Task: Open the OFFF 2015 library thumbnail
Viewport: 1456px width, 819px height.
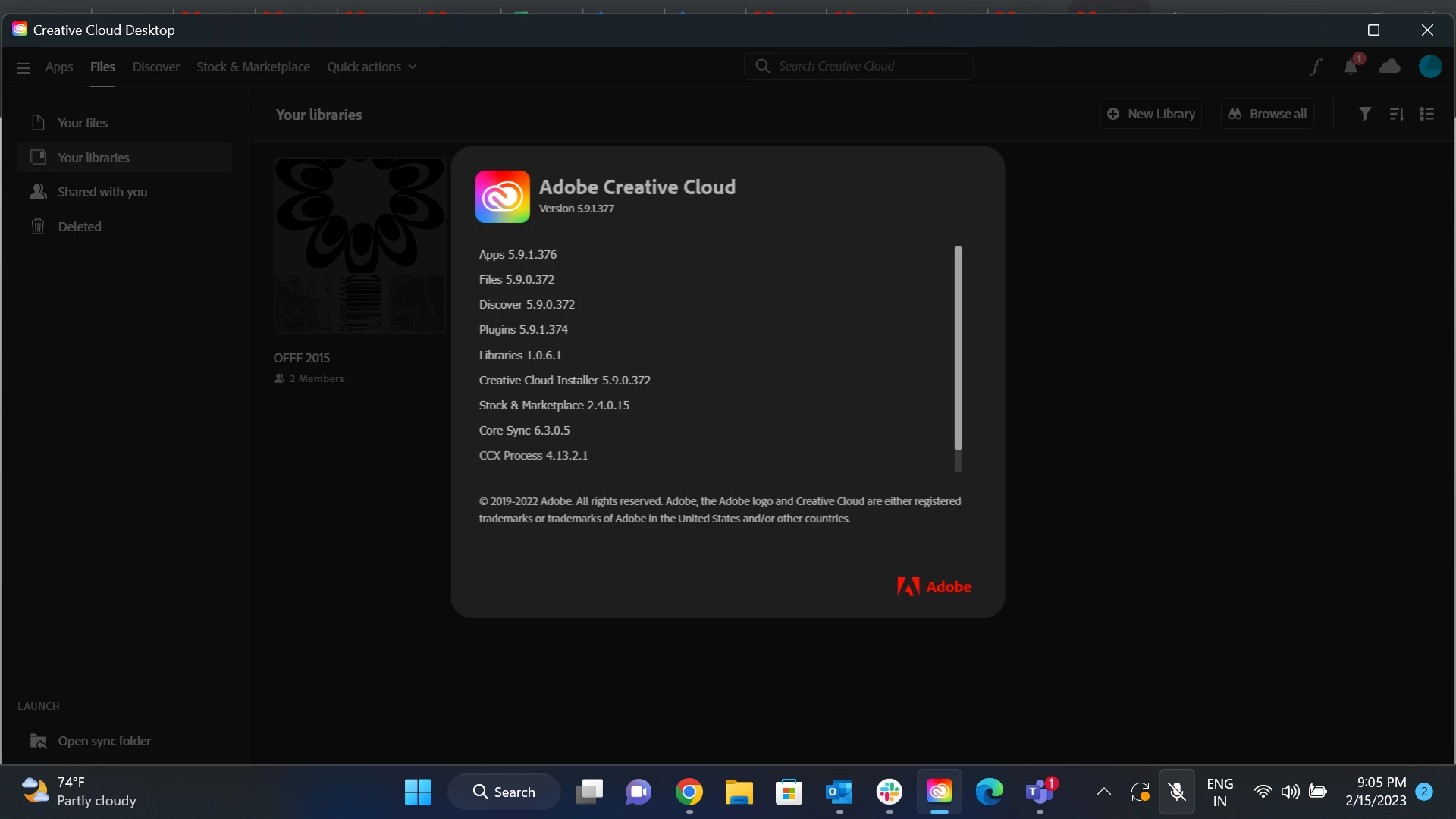Action: click(x=359, y=245)
